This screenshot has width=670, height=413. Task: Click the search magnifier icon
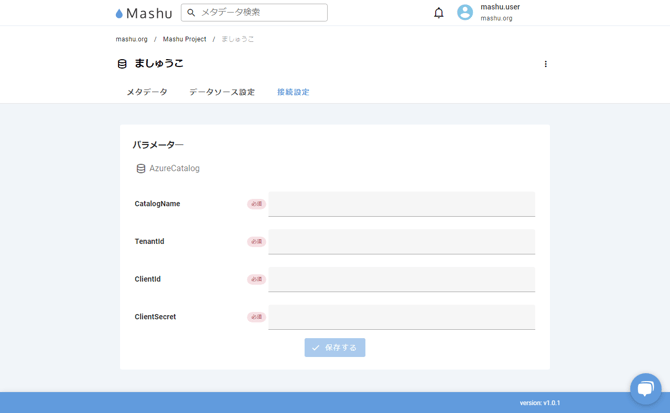coord(191,13)
